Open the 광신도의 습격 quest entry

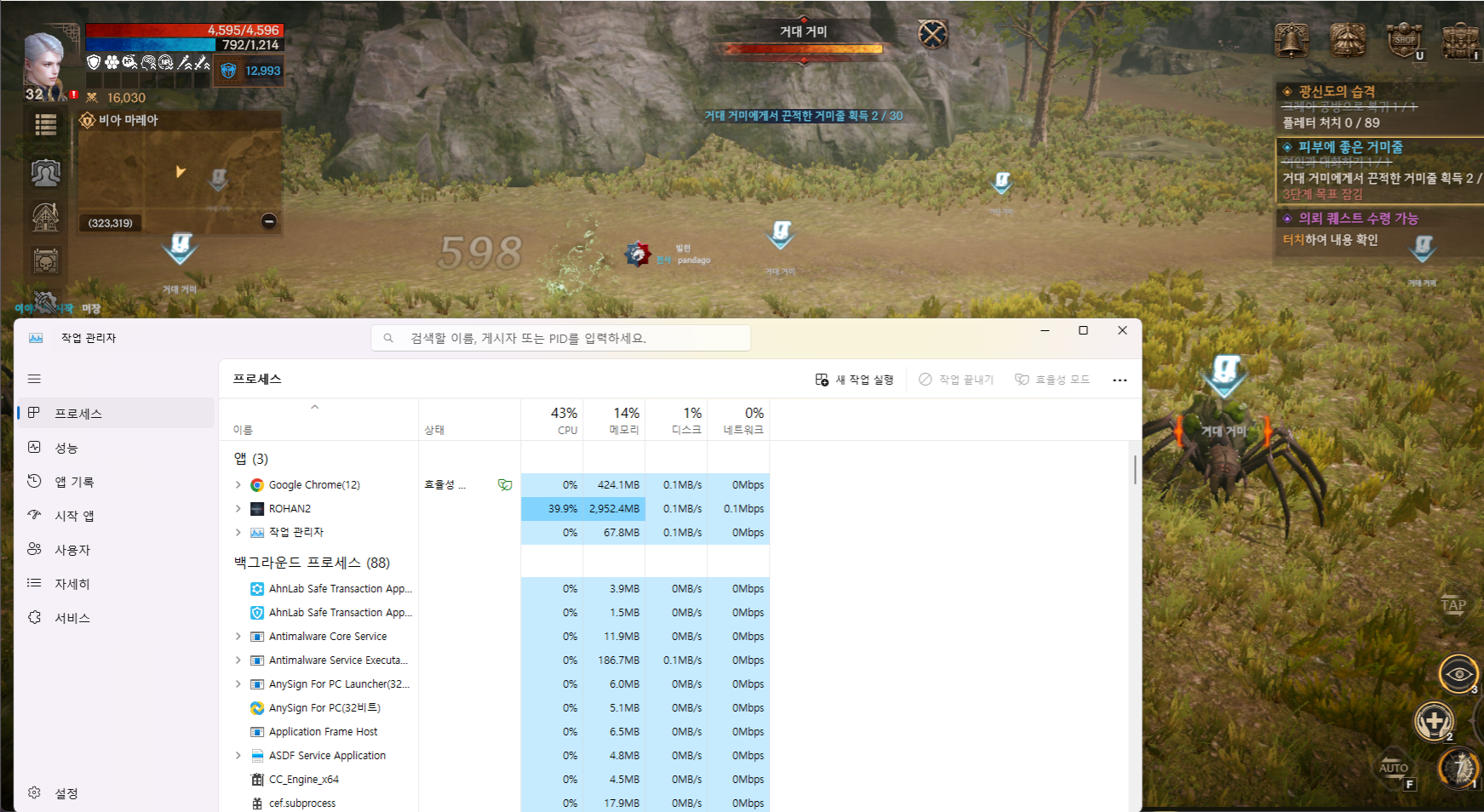click(1378, 106)
